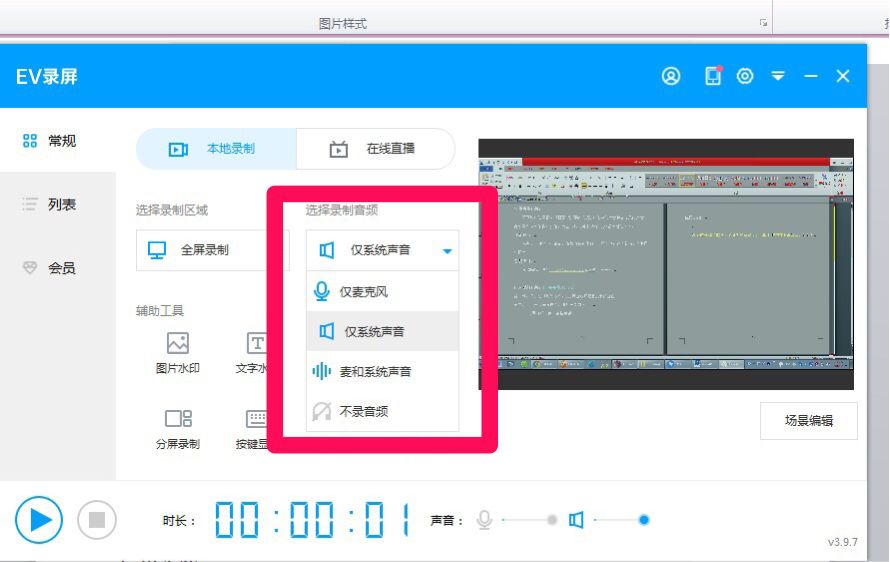Viewport: 890px width, 562px height.
Task: Stop recording with the stop button
Action: coord(96,519)
